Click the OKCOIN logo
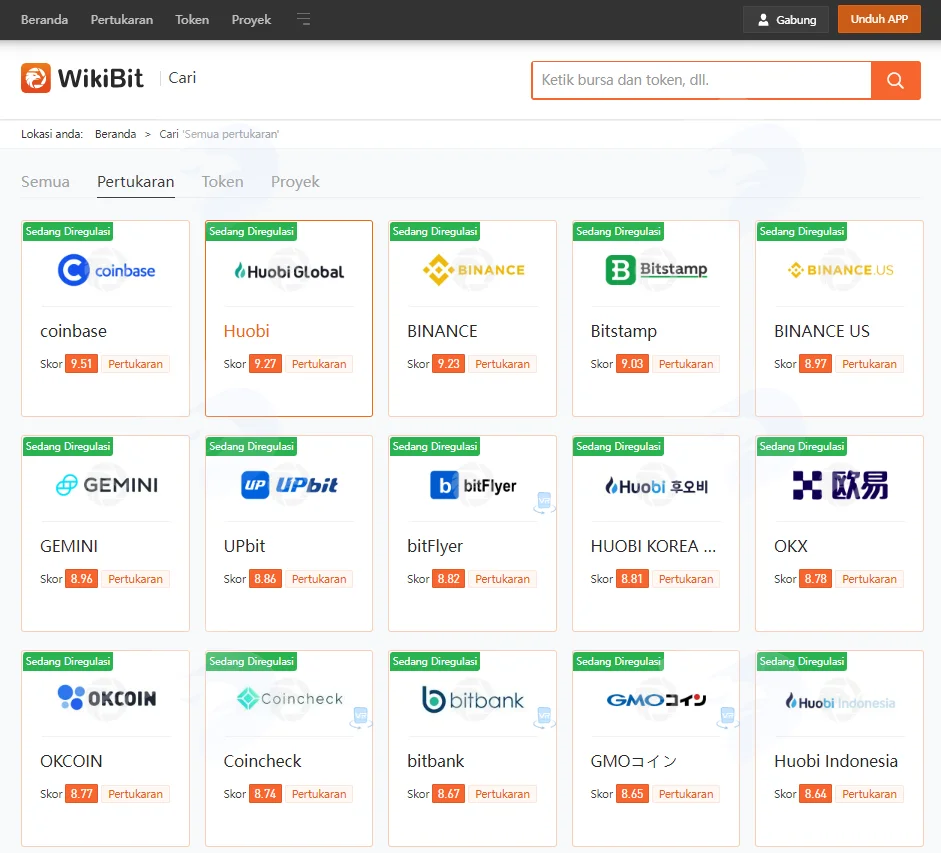Viewport: 941px width, 853px height. 106,698
